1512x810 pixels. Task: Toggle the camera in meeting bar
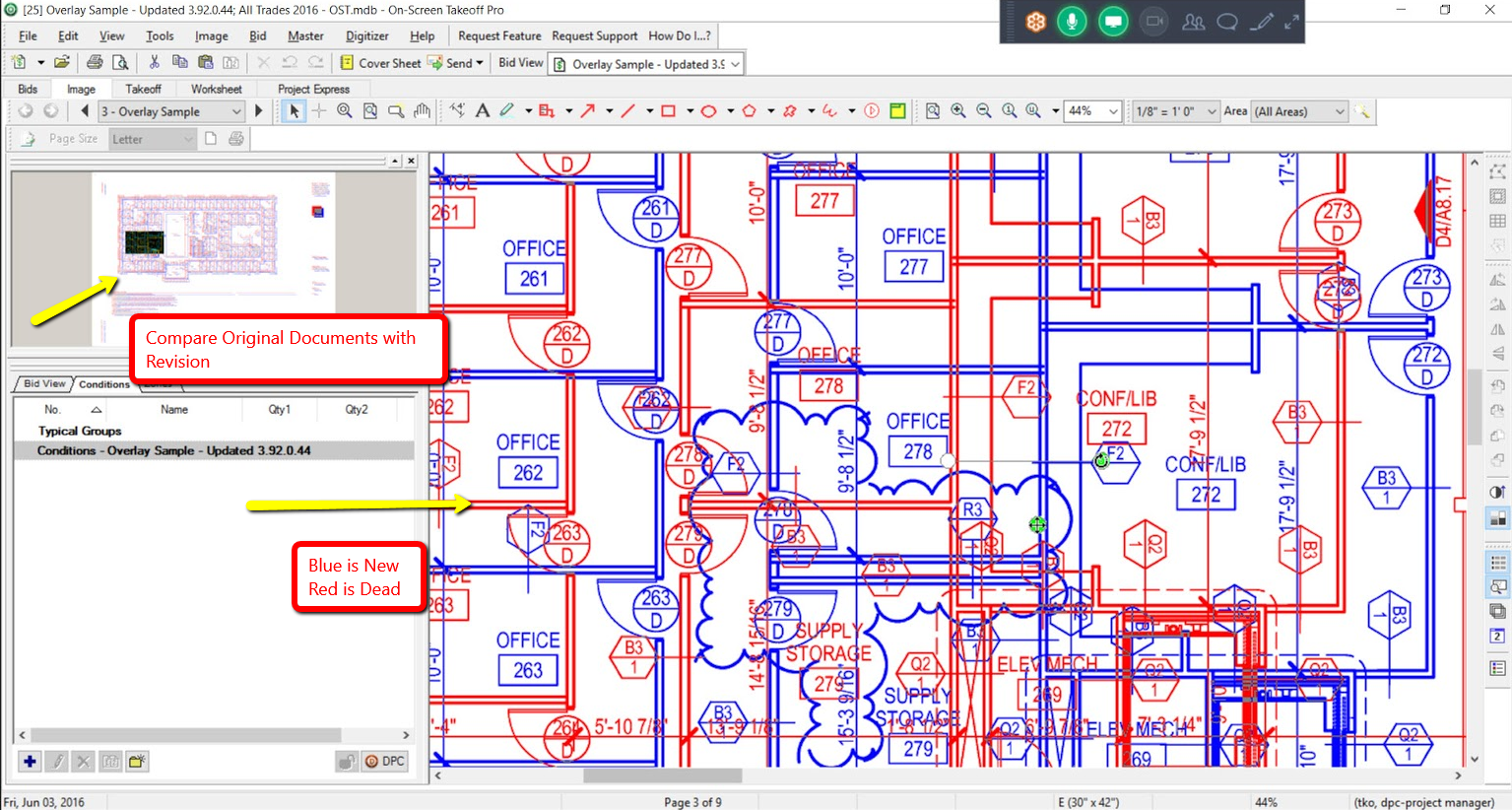pyautogui.click(x=1154, y=22)
